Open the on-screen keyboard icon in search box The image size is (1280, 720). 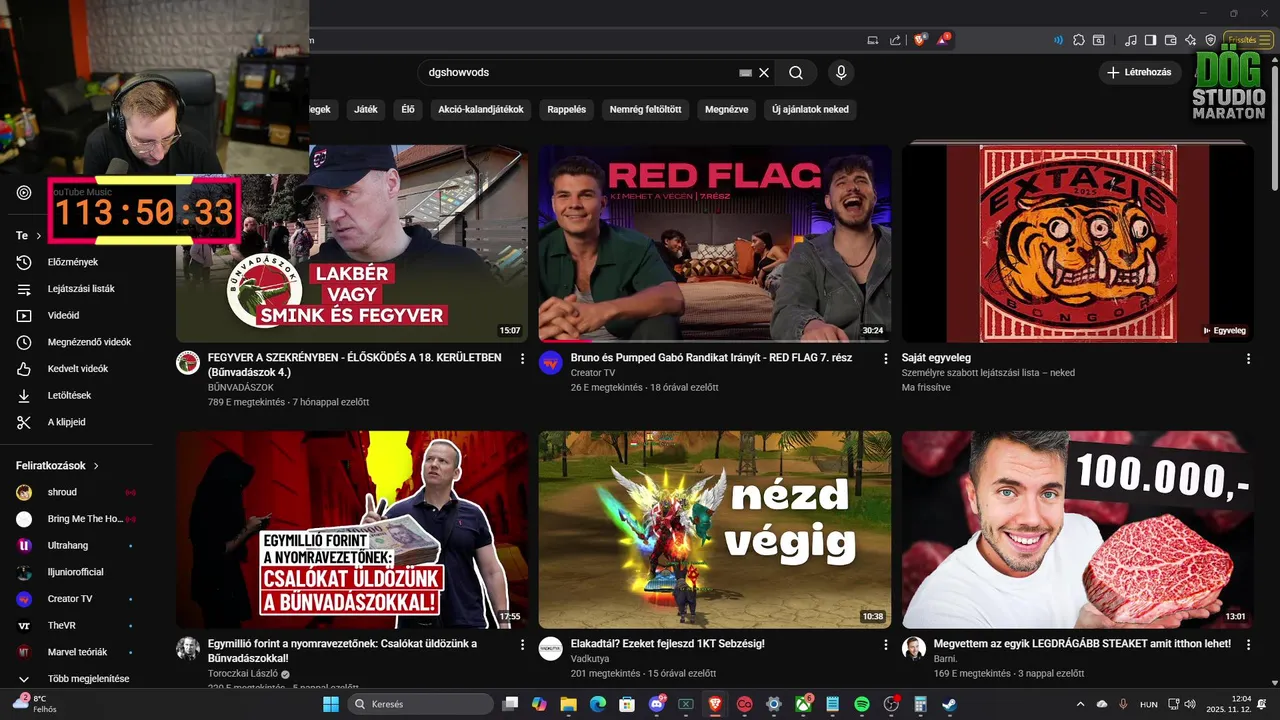745,72
